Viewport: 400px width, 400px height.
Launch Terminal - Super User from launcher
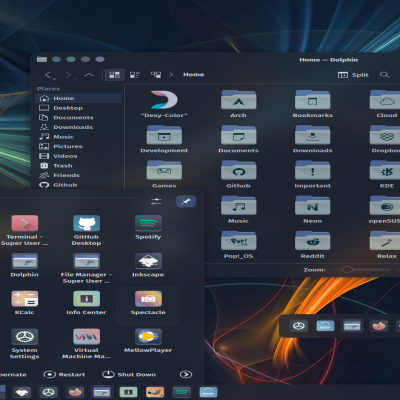25,230
